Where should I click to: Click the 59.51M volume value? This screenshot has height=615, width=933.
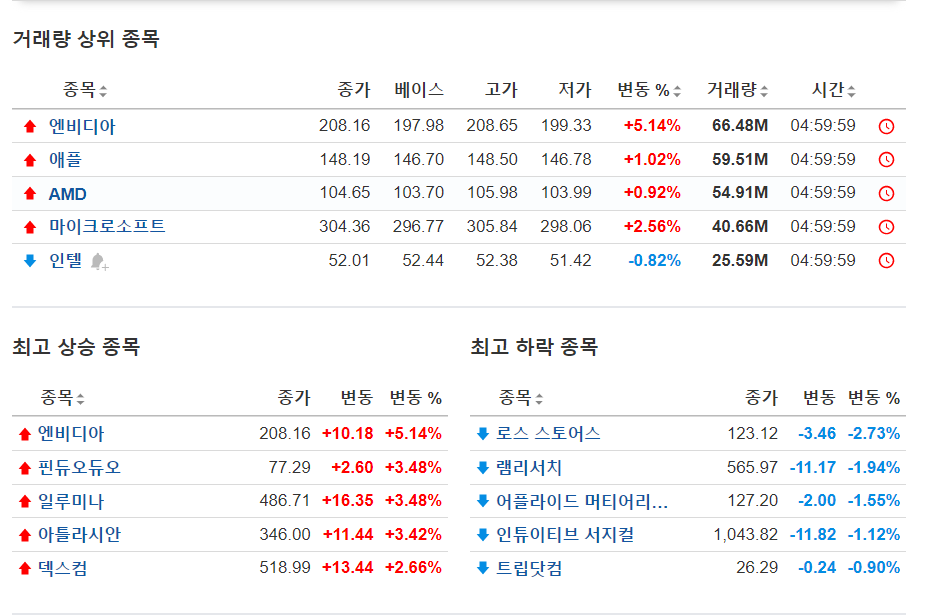pos(740,159)
